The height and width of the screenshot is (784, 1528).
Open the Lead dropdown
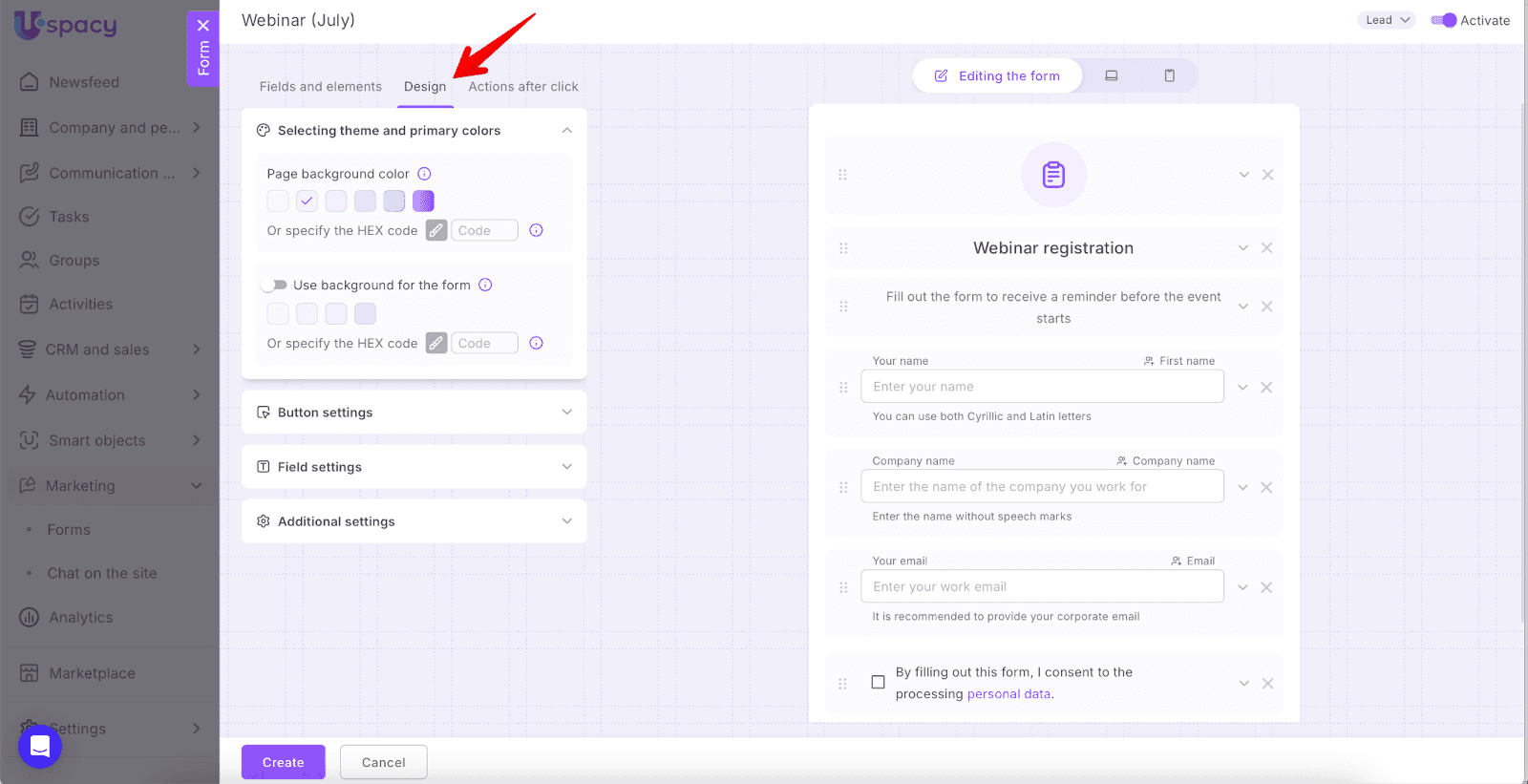click(1387, 20)
